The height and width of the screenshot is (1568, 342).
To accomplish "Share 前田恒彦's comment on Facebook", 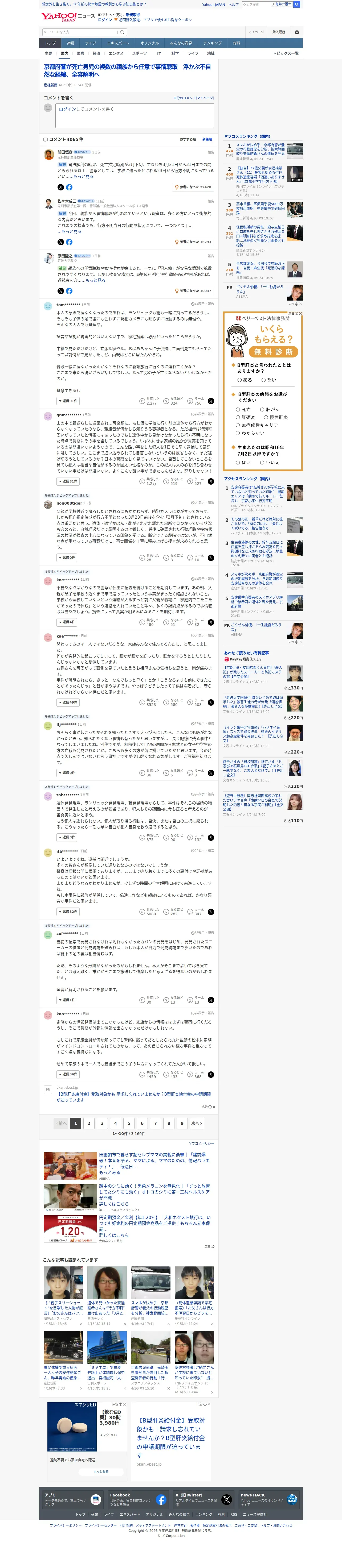I will click(69, 187).
